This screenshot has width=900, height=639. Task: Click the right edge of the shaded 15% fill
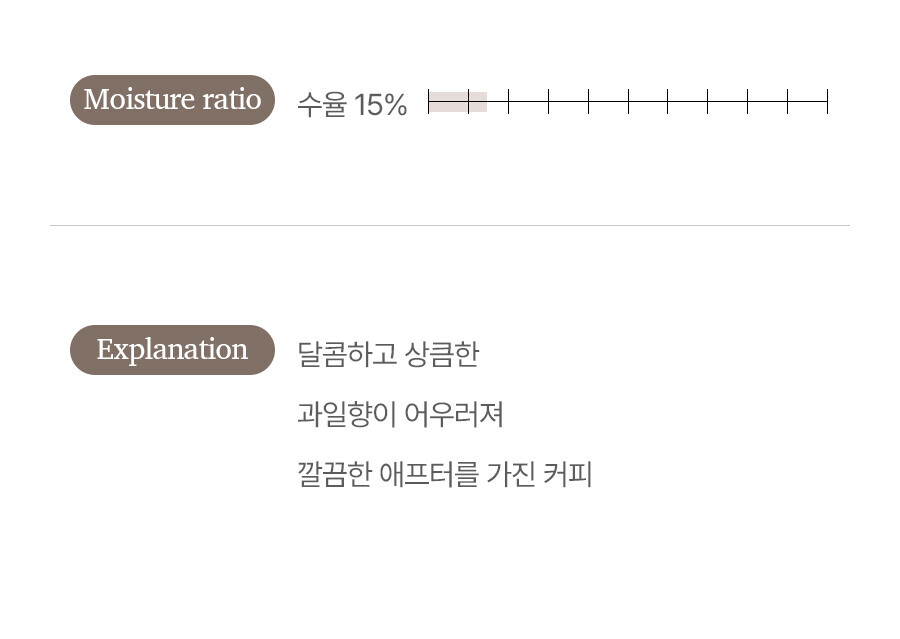[486, 102]
